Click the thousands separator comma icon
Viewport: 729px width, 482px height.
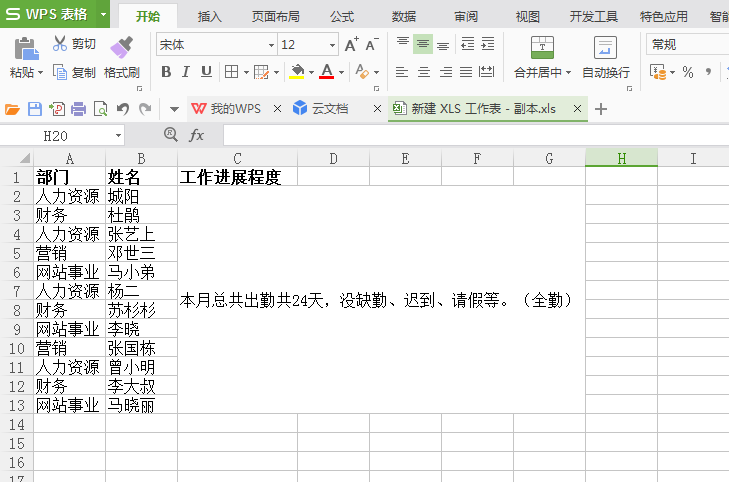click(x=708, y=72)
